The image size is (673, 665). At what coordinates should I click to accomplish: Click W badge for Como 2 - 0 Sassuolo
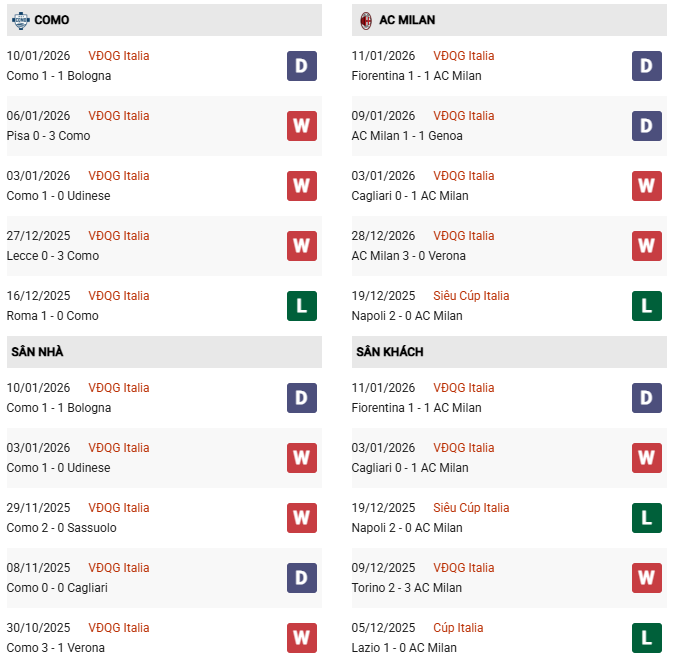[x=301, y=518]
